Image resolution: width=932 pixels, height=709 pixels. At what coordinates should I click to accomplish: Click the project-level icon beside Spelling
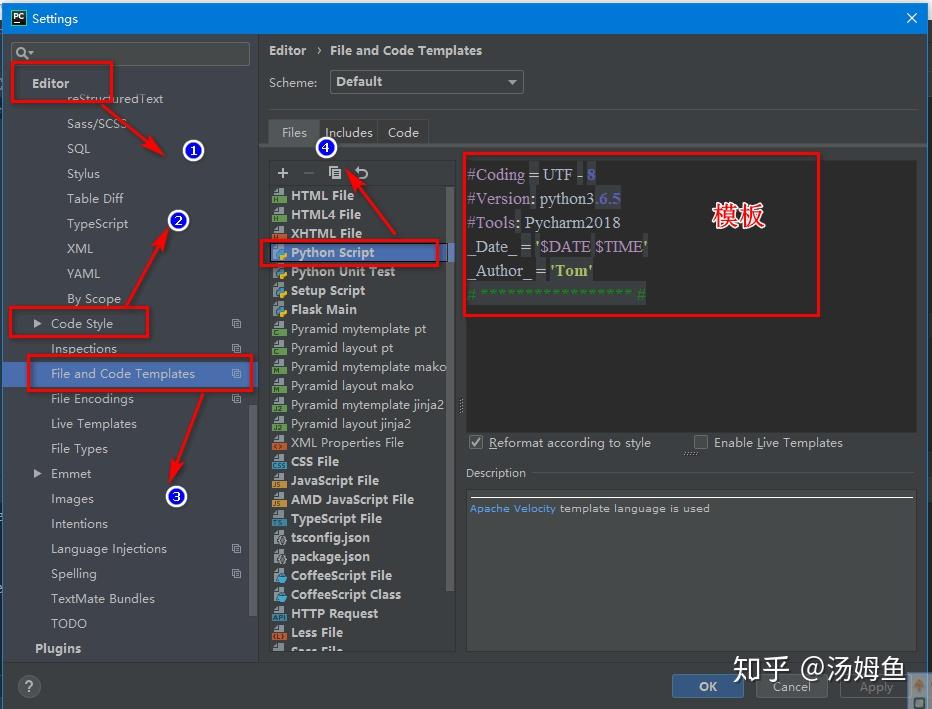tap(236, 573)
